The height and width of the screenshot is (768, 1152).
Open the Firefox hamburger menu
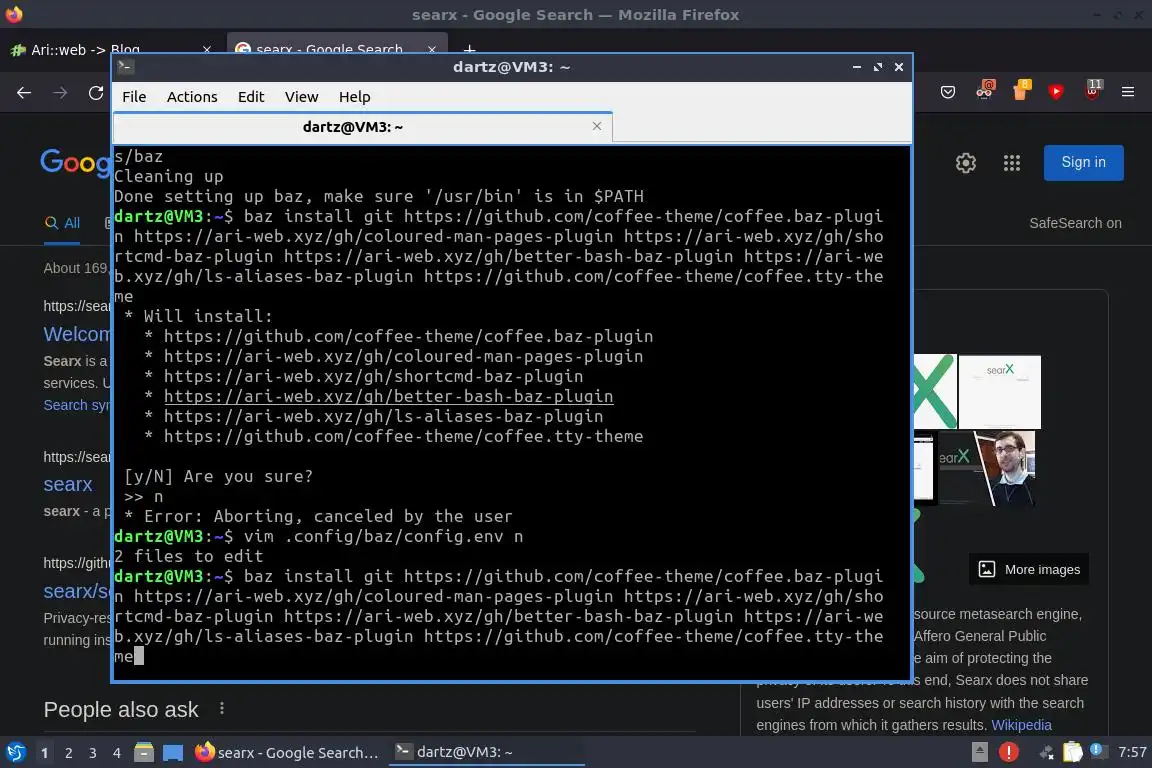click(1128, 92)
